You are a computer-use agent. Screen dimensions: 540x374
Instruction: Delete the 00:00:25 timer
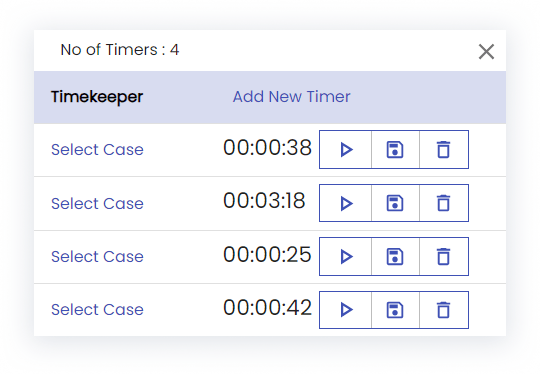[444, 257]
